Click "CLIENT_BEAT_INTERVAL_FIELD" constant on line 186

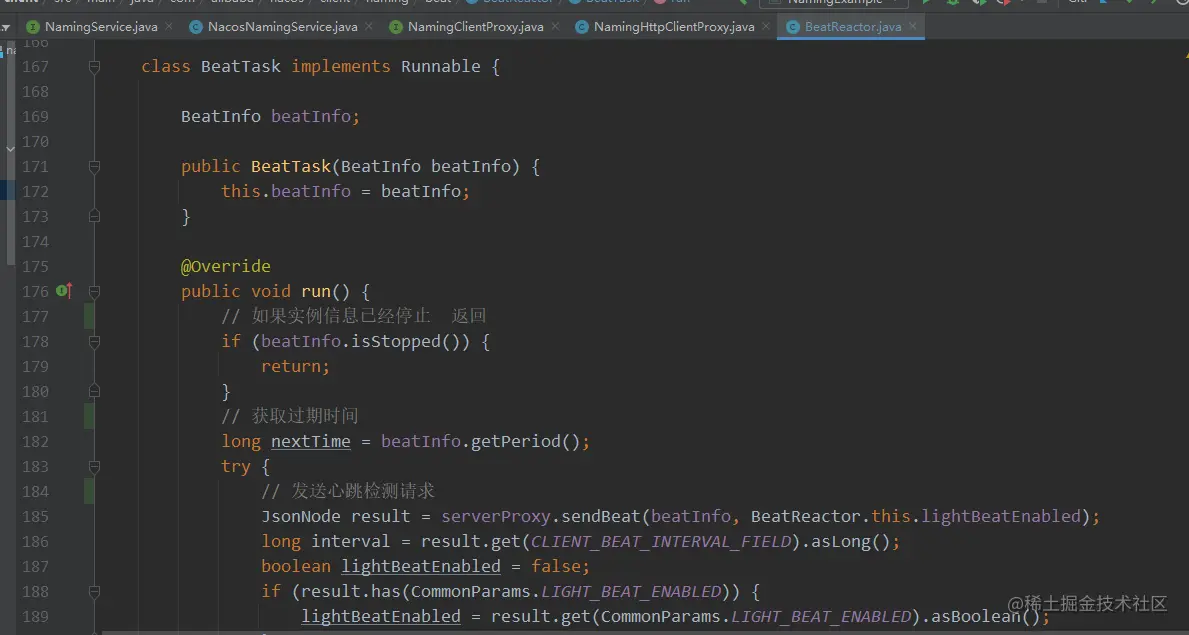pyautogui.click(x=660, y=542)
